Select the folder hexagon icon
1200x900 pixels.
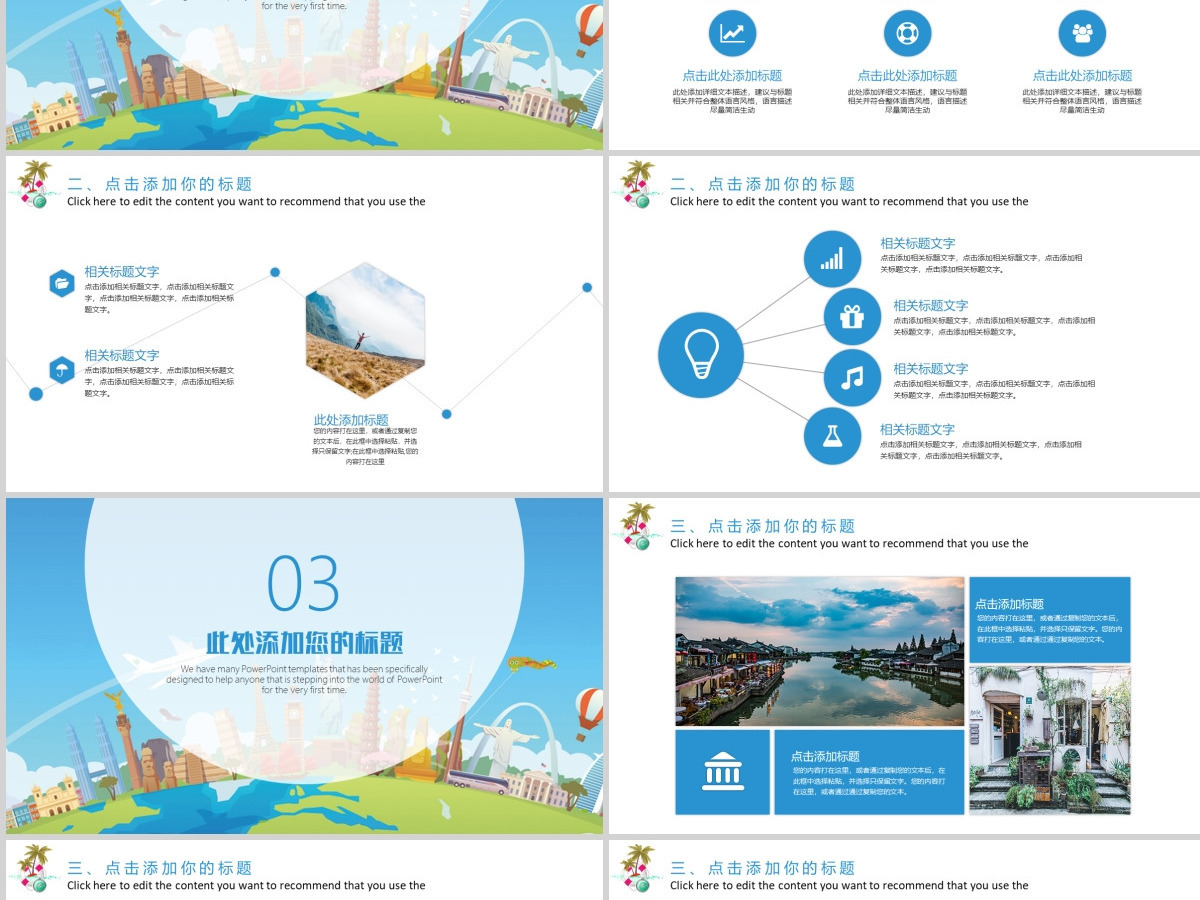(62, 284)
